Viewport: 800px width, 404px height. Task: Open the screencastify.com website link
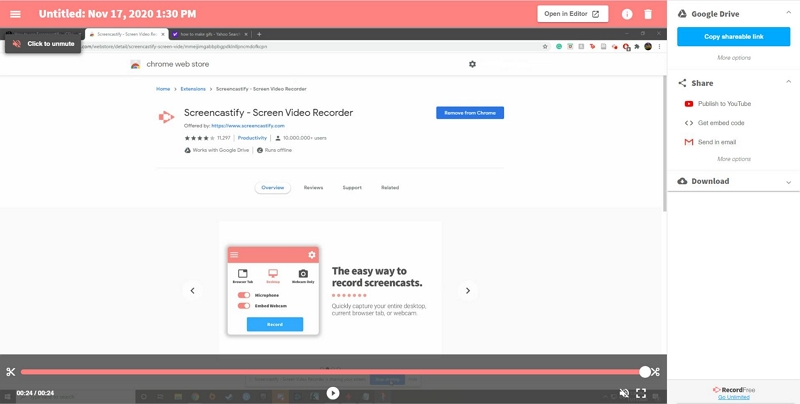[248, 125]
